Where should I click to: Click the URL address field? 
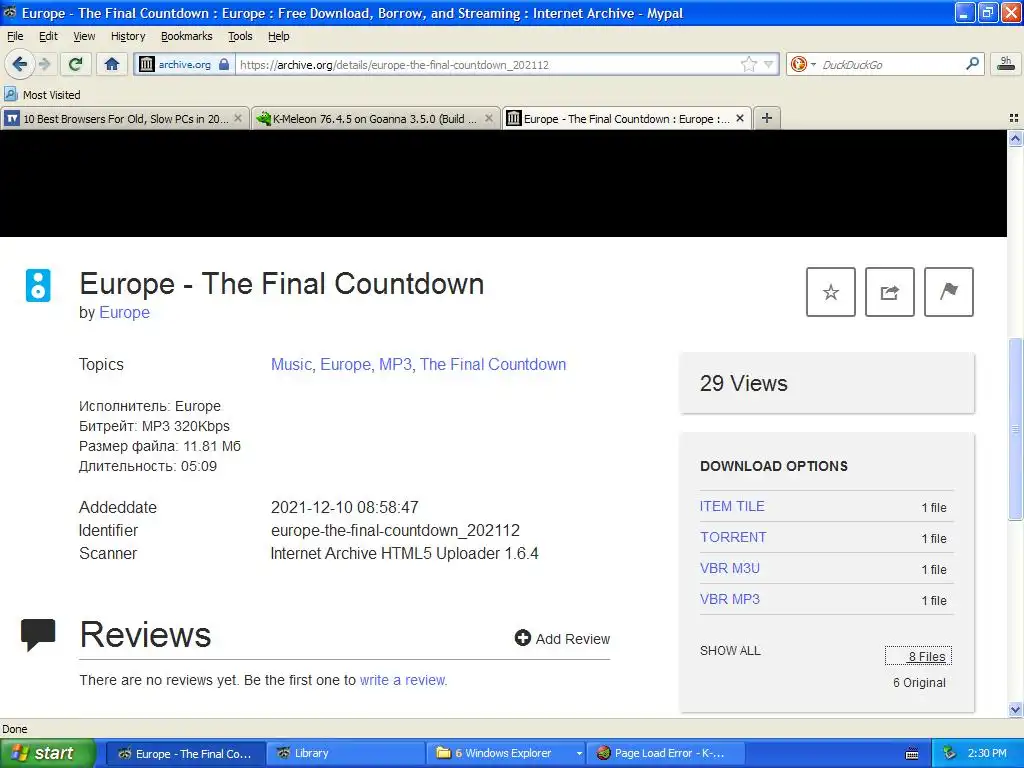(487, 65)
